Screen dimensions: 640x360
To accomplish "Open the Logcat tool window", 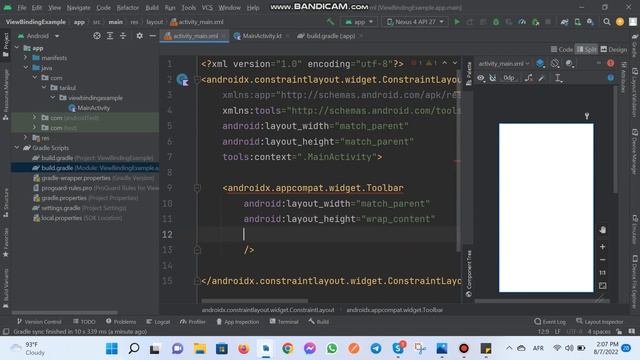I will pos(158,322).
